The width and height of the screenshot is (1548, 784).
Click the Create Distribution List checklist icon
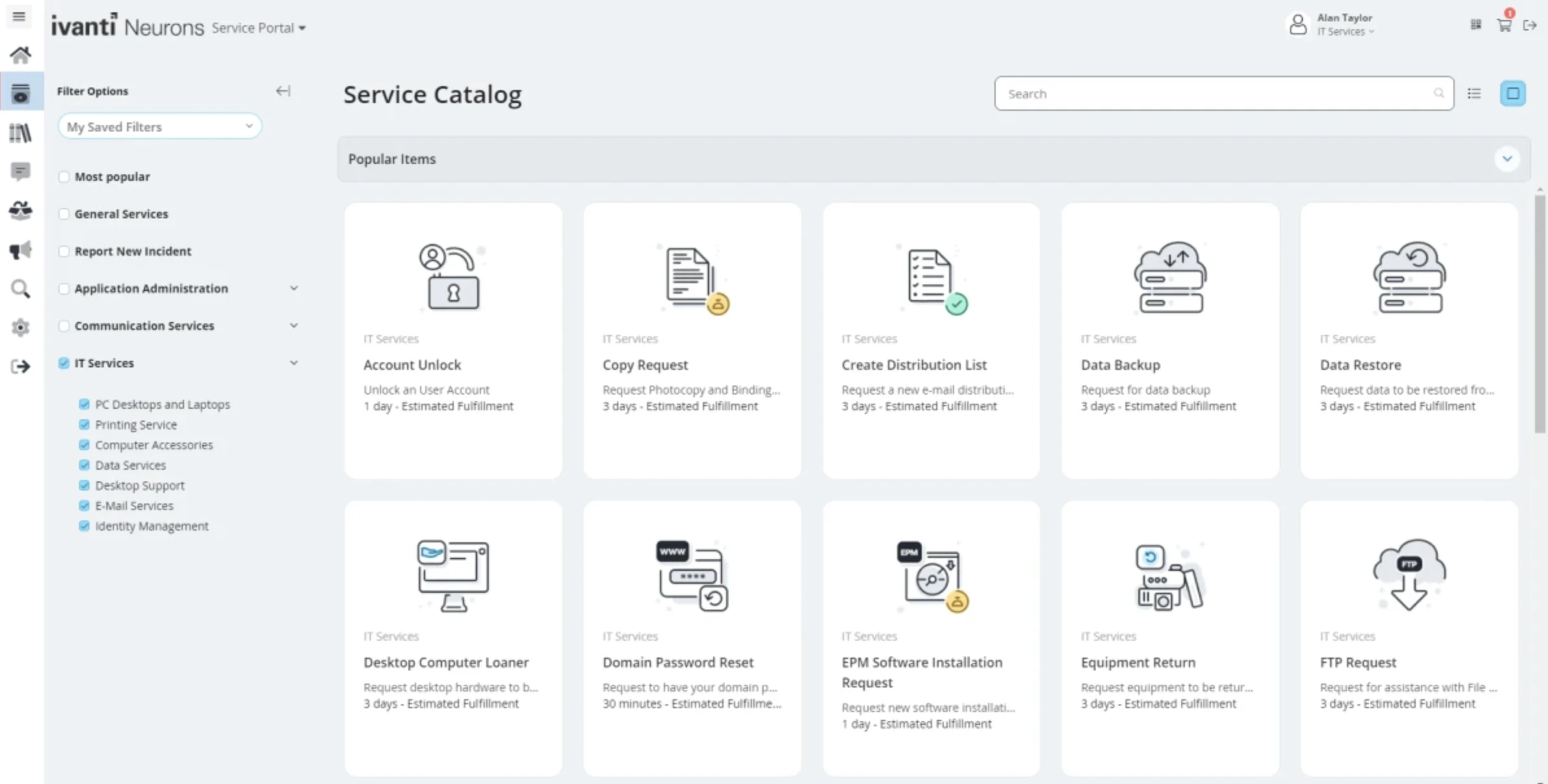click(x=932, y=280)
